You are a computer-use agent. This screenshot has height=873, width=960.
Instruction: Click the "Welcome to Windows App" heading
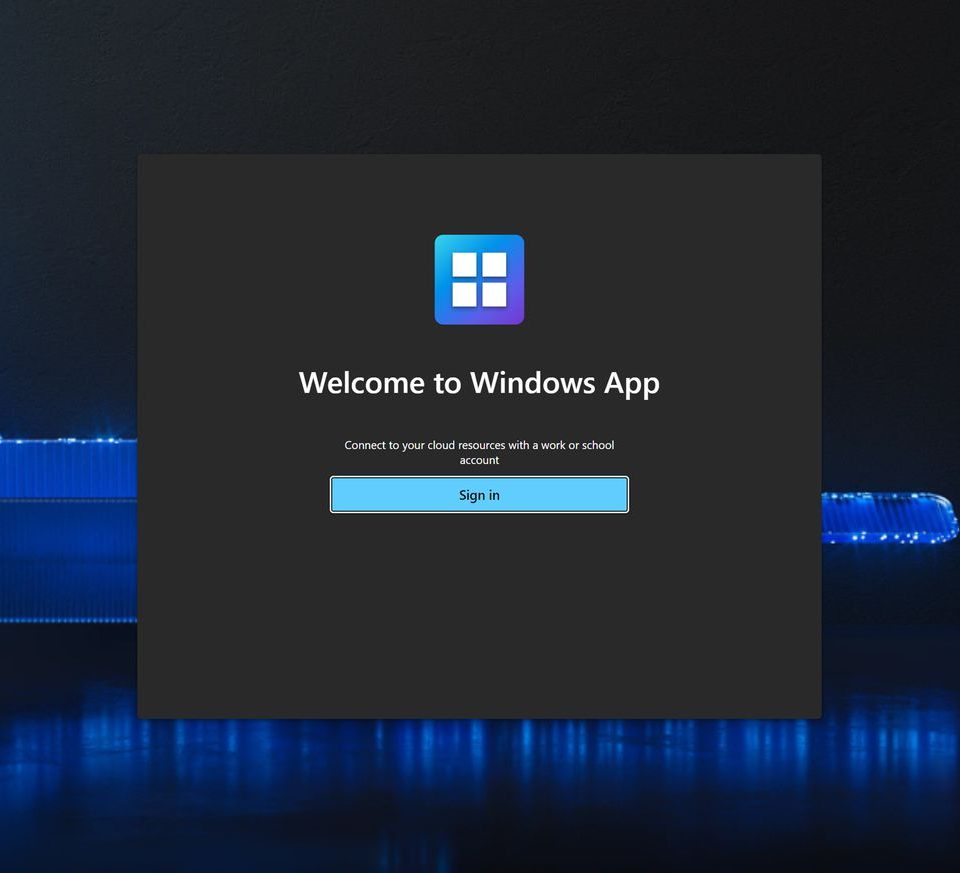tap(479, 383)
